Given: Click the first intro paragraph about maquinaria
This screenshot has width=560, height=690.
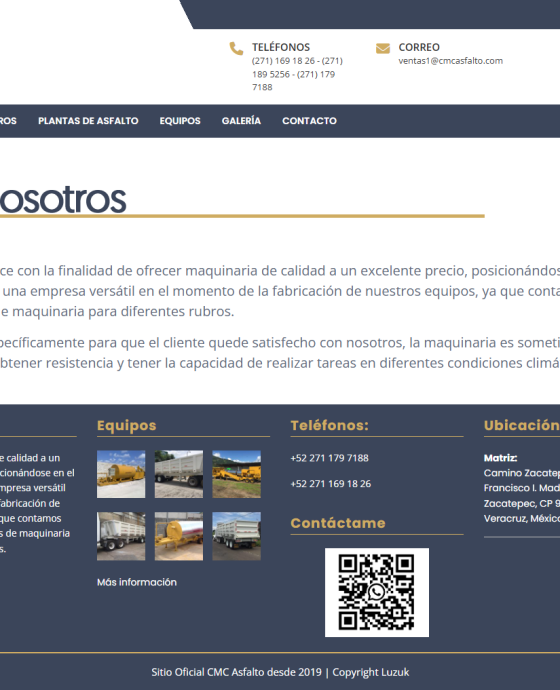Looking at the screenshot, I should [x=280, y=291].
